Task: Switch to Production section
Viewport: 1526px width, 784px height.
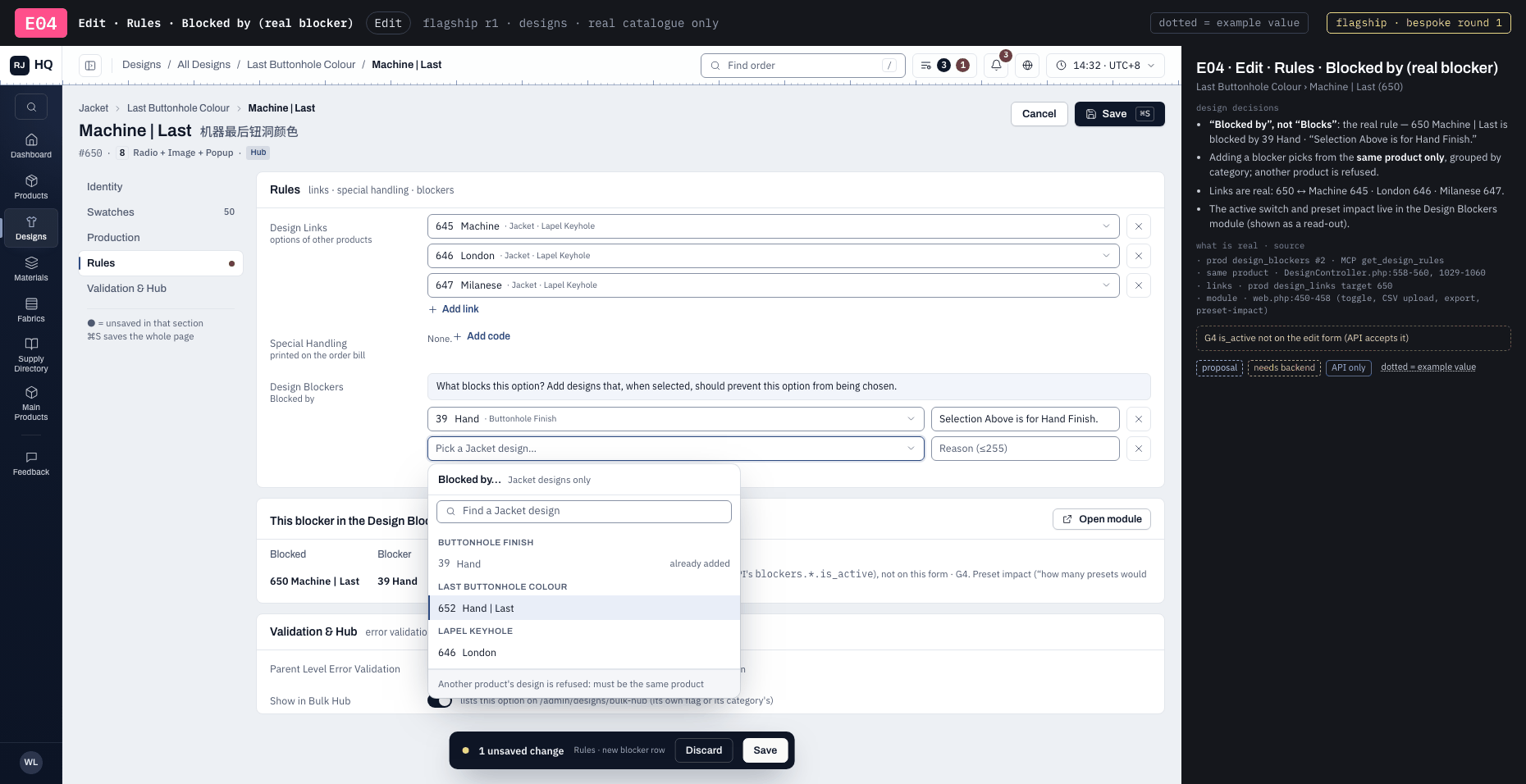Action: point(161,238)
